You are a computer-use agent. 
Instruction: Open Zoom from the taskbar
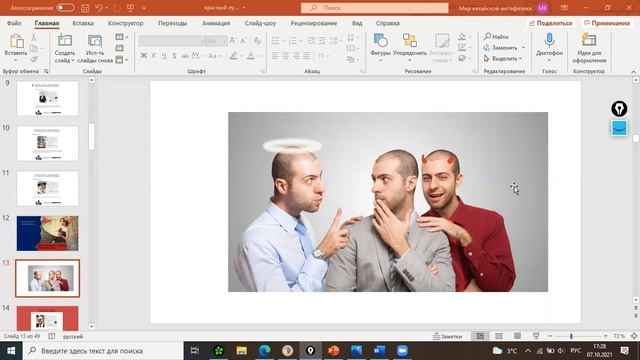402,351
